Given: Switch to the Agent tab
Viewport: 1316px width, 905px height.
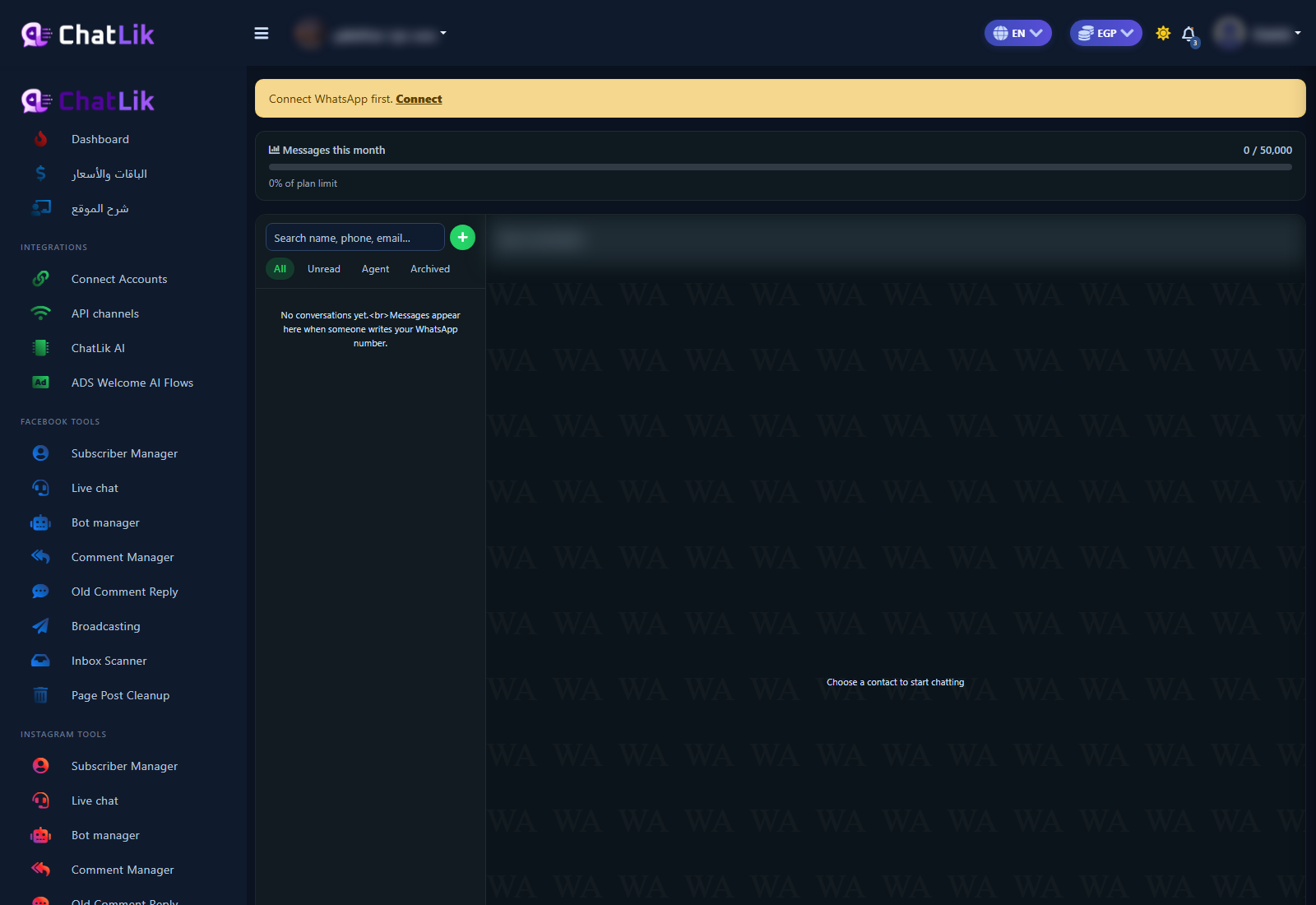Looking at the screenshot, I should click(375, 269).
